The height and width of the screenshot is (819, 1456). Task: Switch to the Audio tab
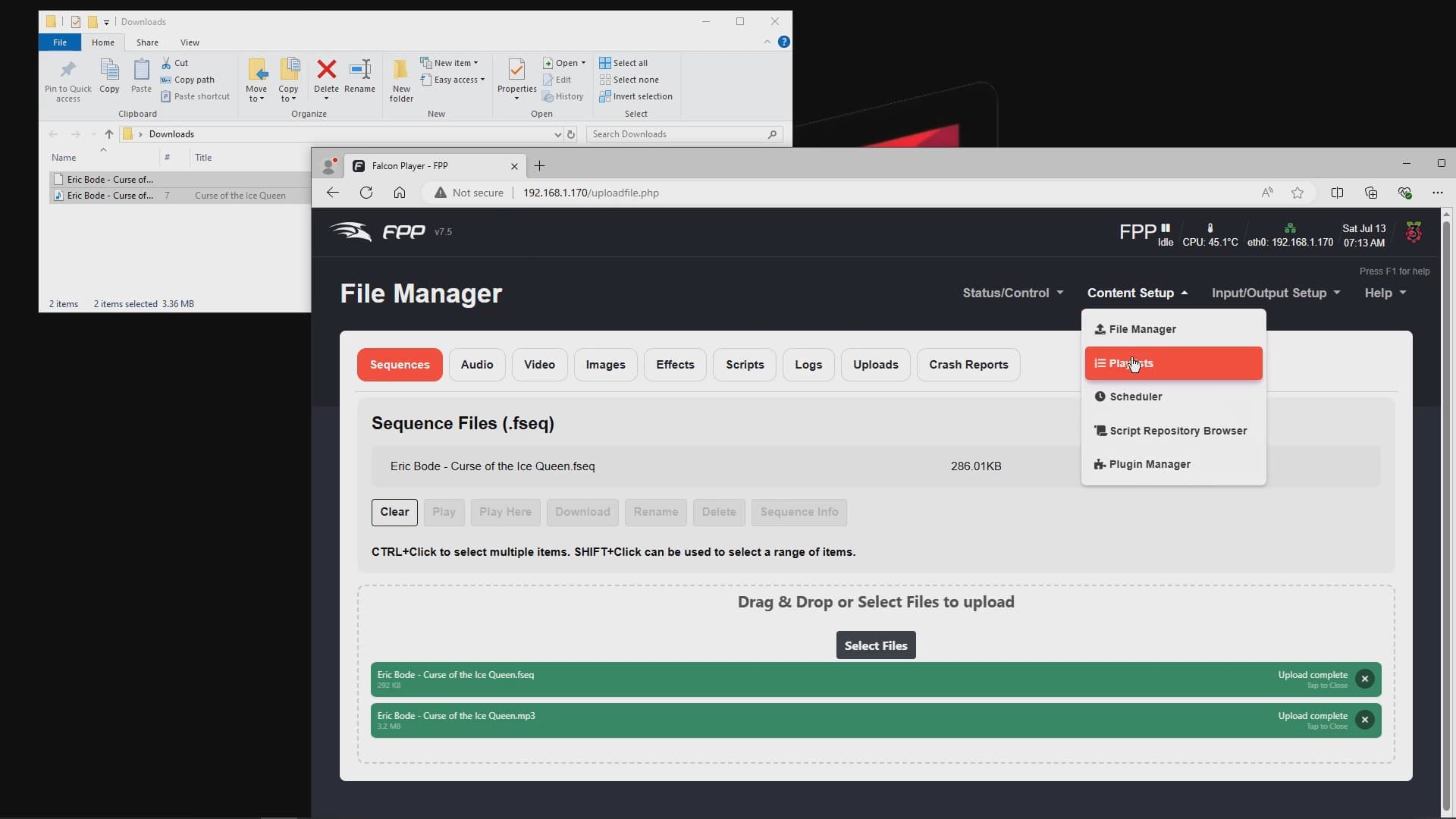click(x=477, y=365)
